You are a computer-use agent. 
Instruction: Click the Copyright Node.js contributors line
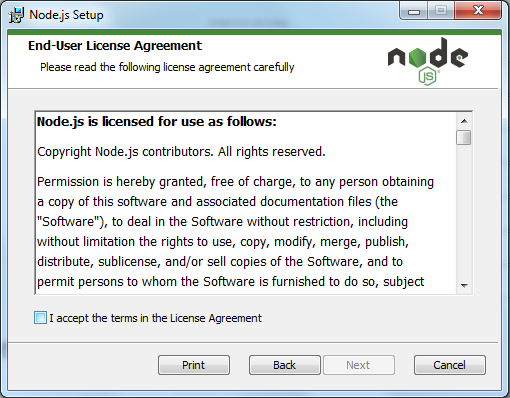pyautogui.click(x=181, y=152)
